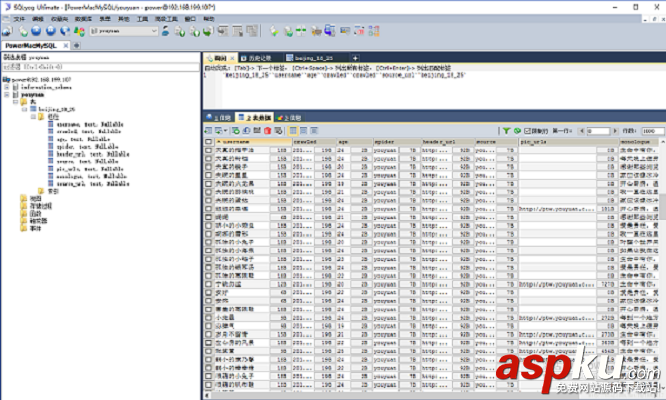Switch to the 1 信息 result tab

click(x=219, y=118)
